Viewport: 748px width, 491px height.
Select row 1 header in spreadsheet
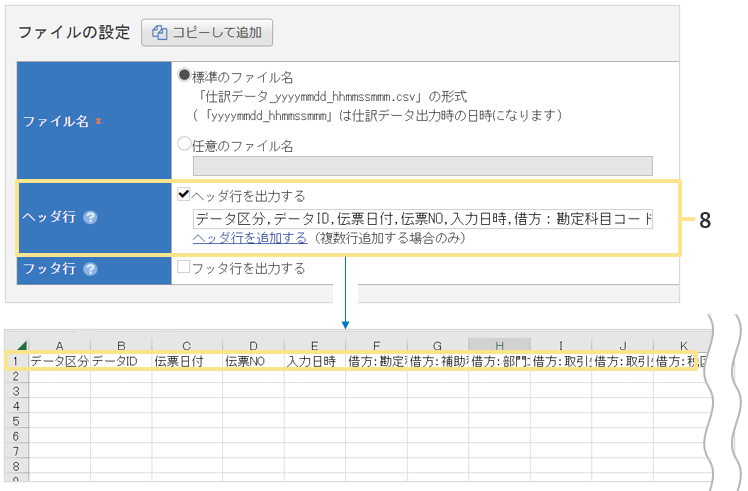coord(16,361)
